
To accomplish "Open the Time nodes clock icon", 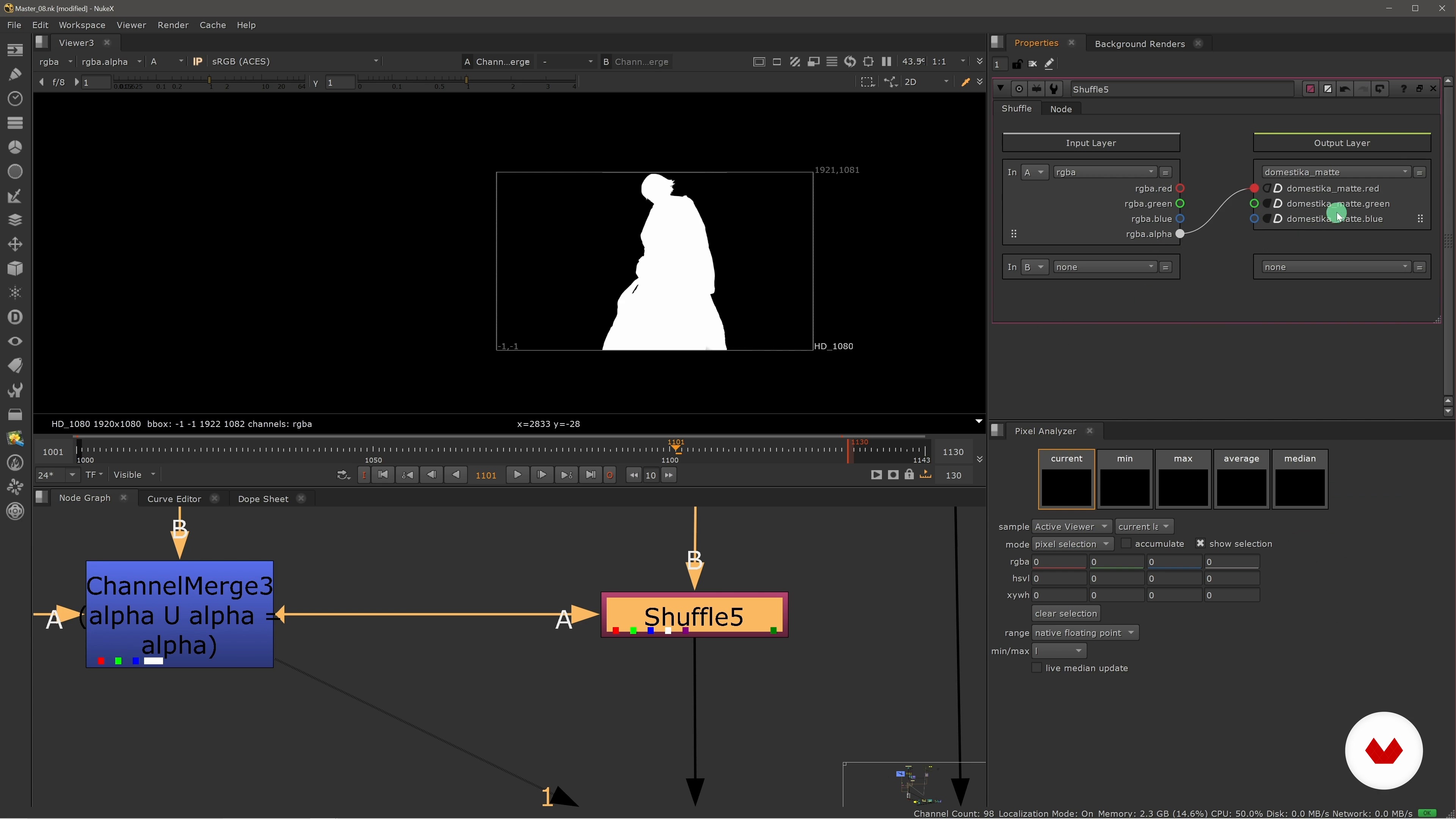I will [15, 98].
